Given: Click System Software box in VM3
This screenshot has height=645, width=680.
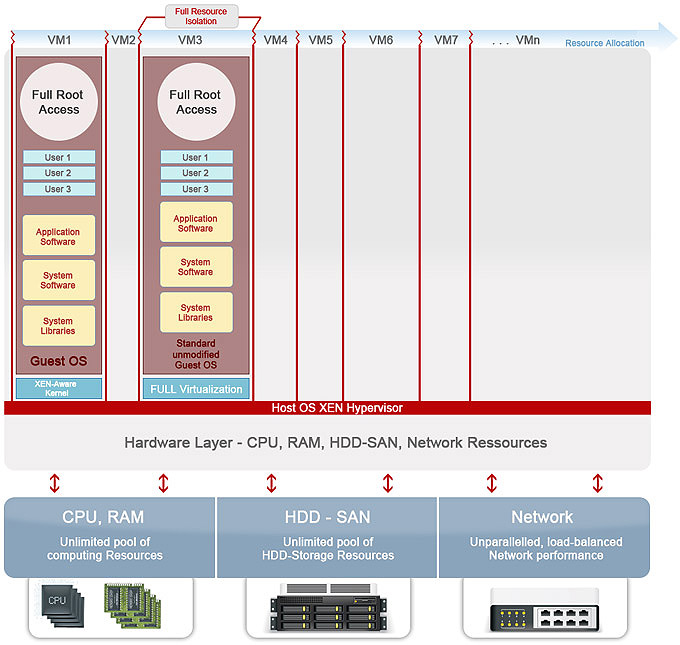Looking at the screenshot, I should (x=196, y=267).
